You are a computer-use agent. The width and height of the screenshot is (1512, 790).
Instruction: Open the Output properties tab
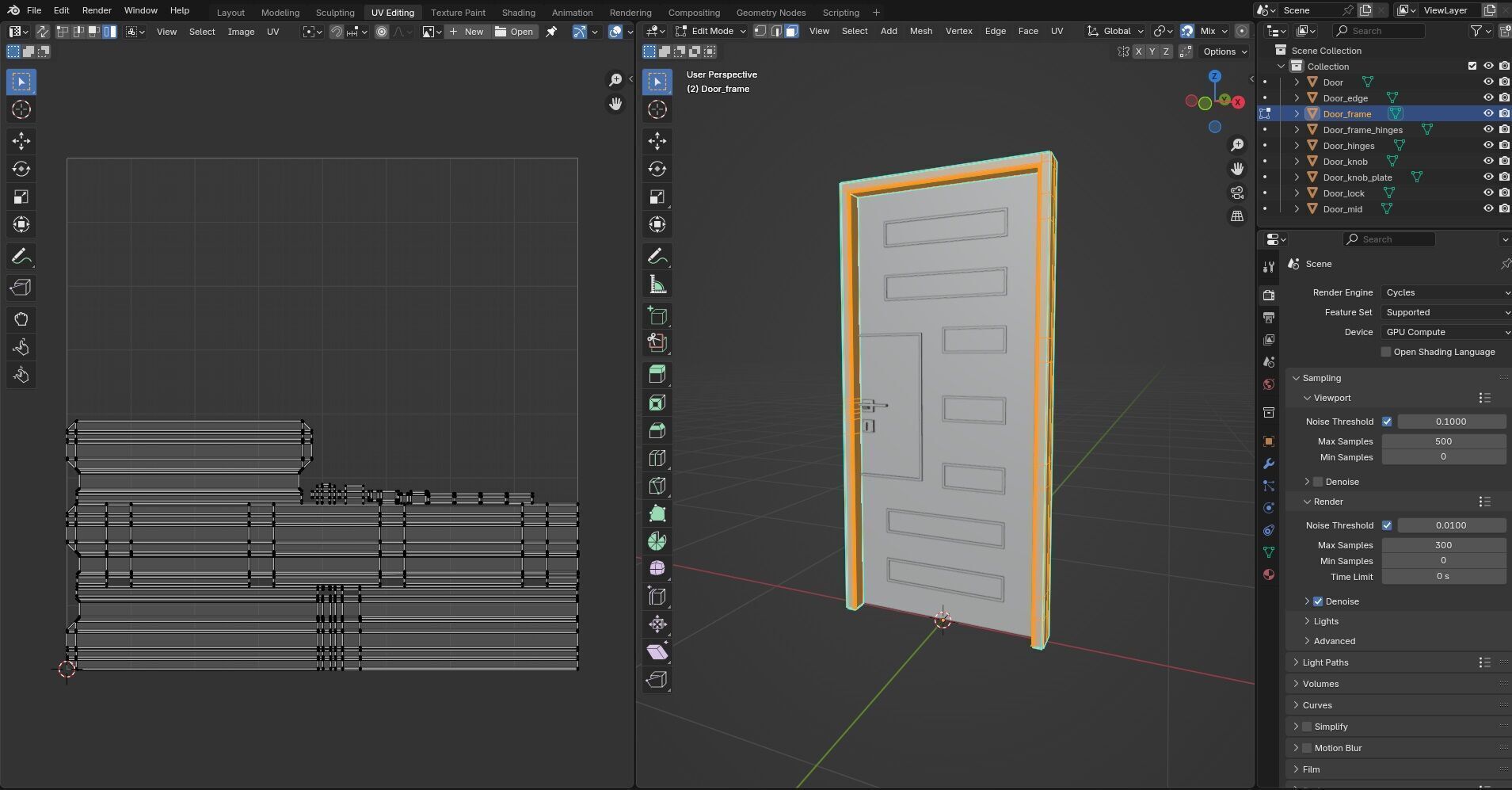(x=1269, y=317)
